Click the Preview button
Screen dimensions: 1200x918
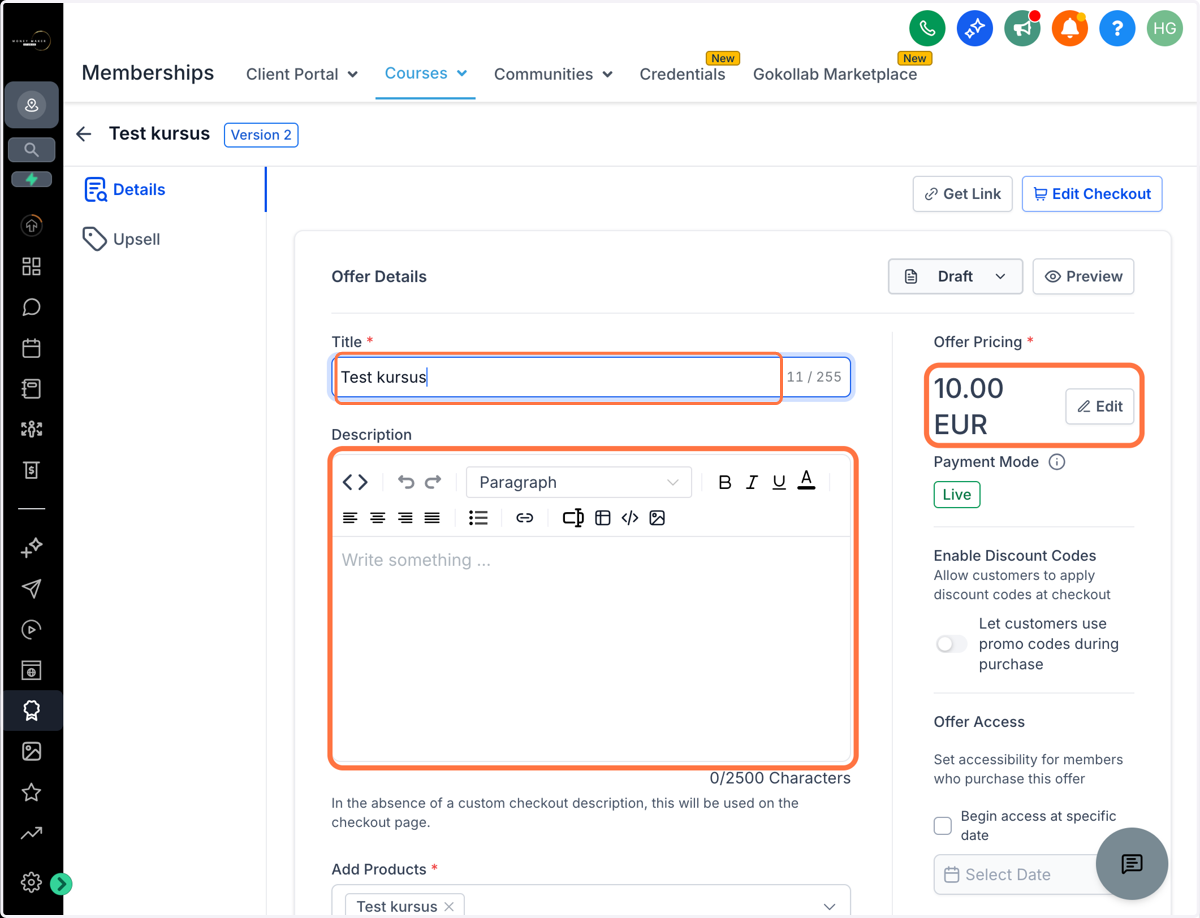(1083, 276)
